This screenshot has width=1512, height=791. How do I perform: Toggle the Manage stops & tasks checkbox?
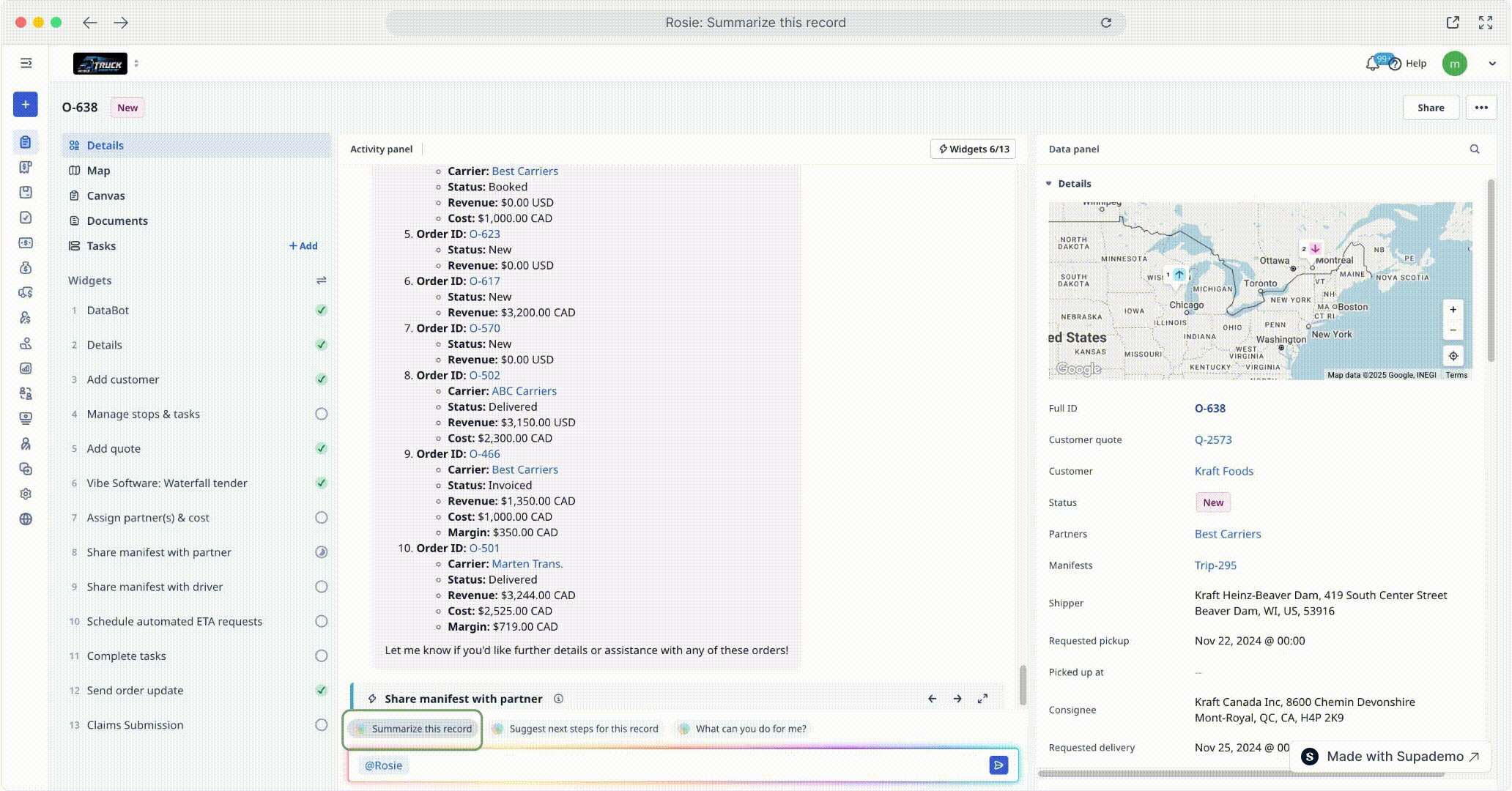(x=321, y=414)
